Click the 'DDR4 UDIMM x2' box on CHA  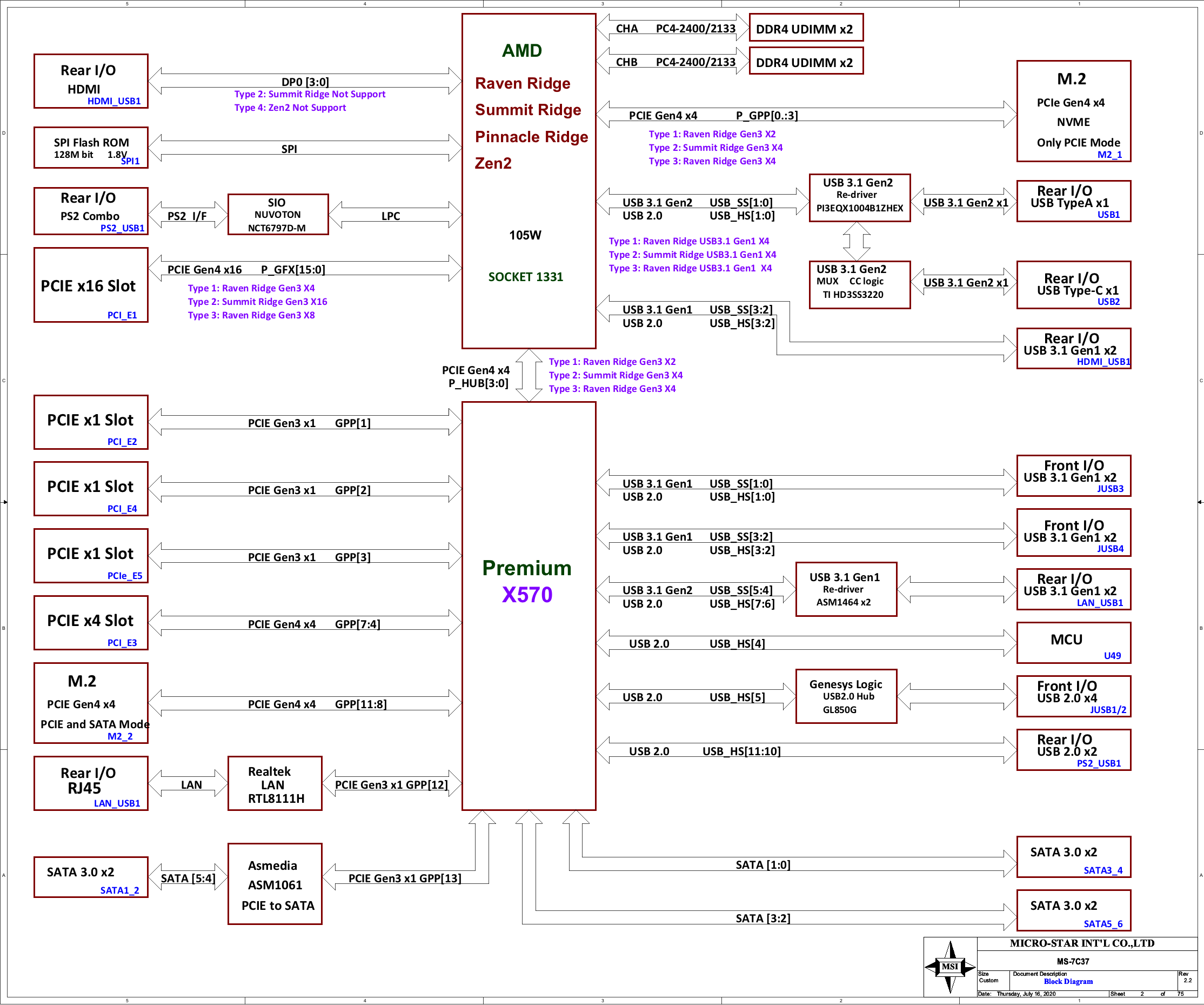click(x=806, y=28)
